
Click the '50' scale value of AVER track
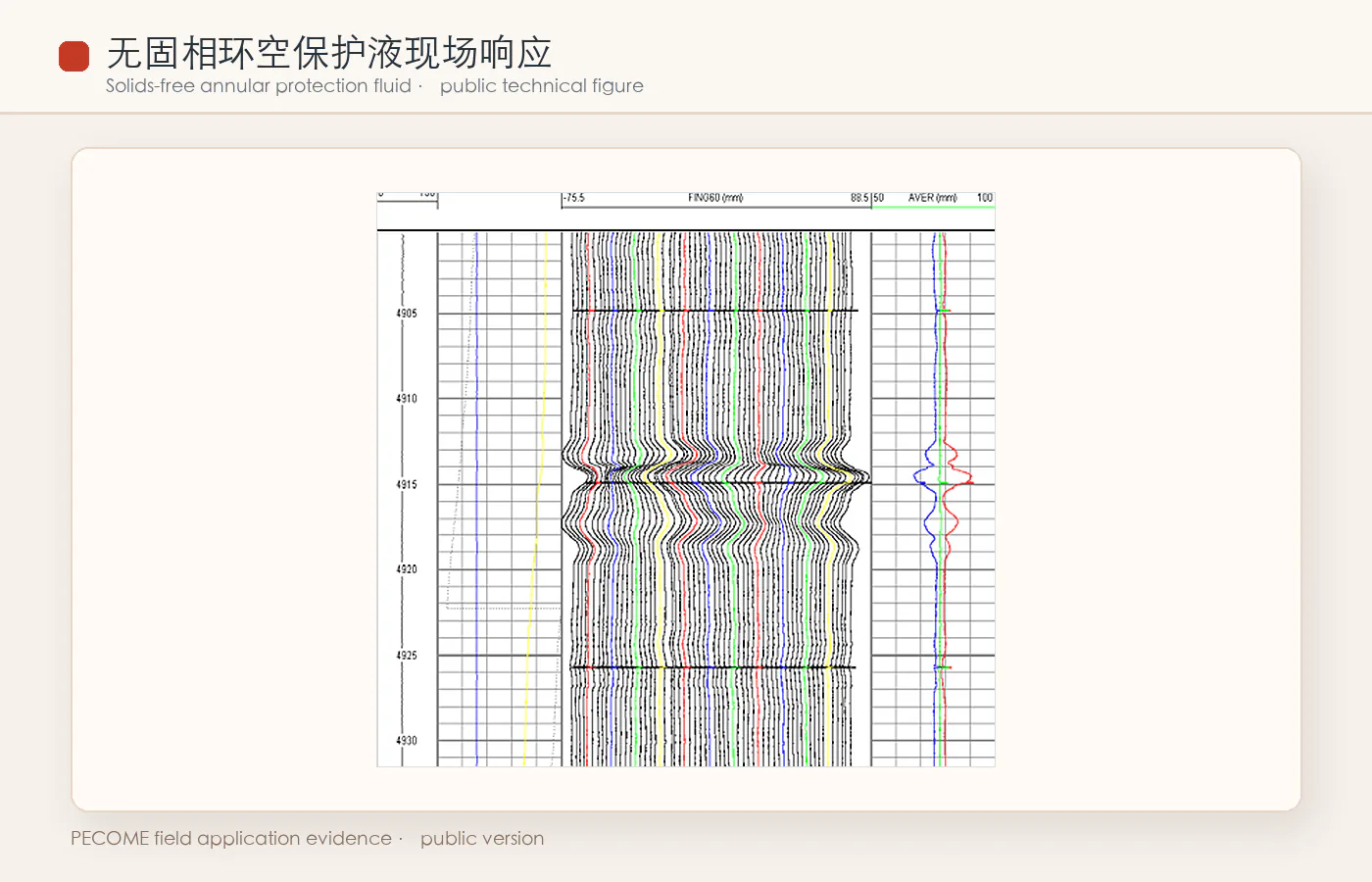pos(878,198)
